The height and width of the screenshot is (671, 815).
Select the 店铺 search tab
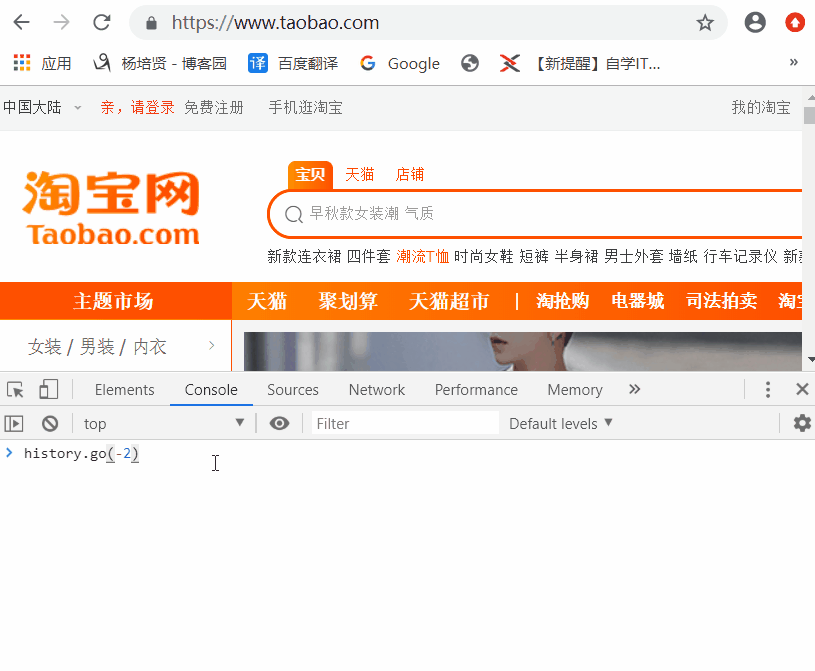click(410, 174)
